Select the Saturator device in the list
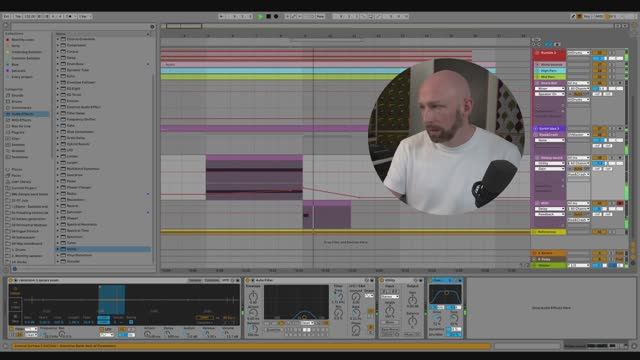Screen dimensions: 640x360 pyautogui.click(x=74, y=212)
